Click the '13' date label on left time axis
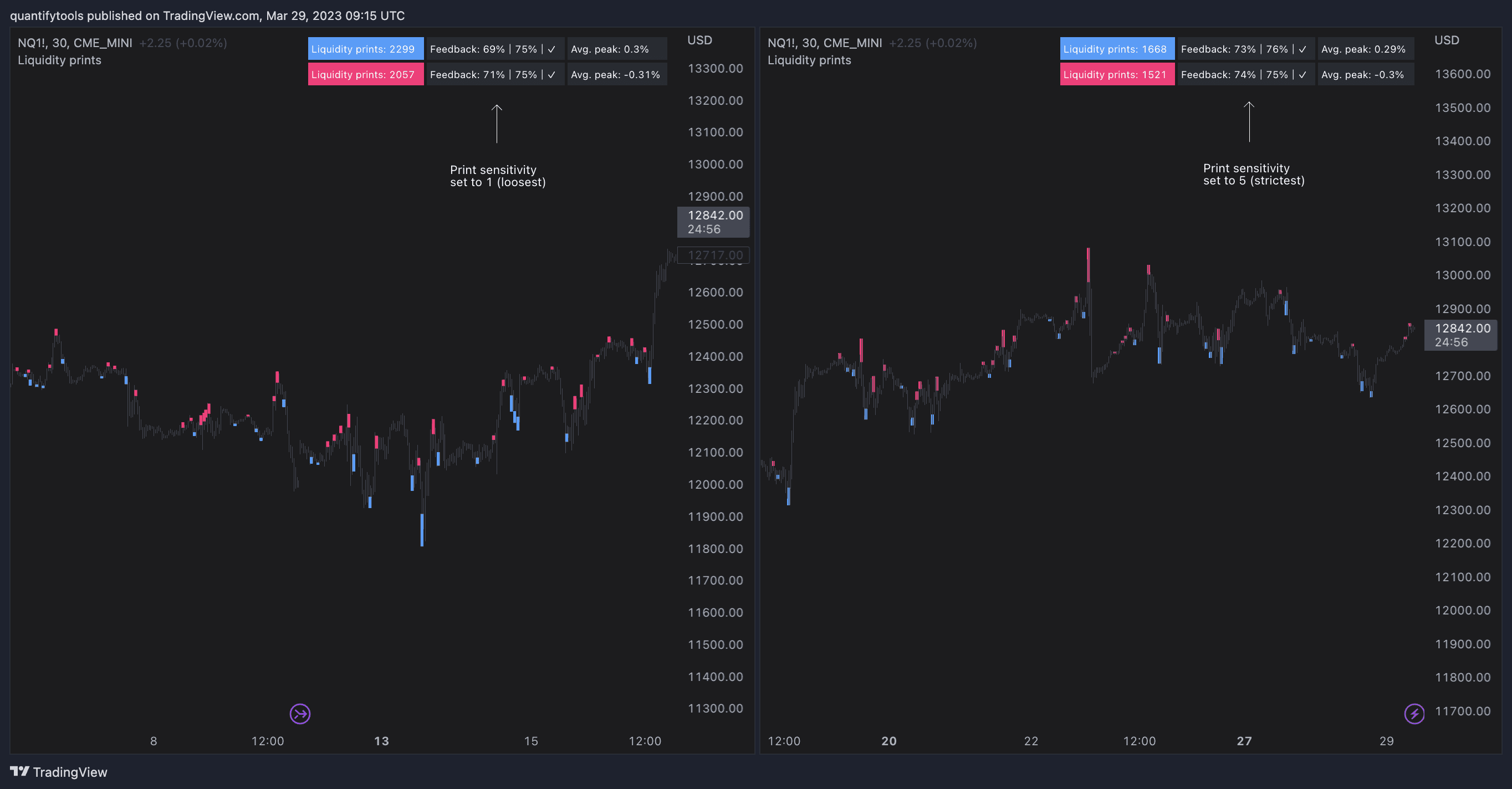Screen dimensions: 1512x789 381,741
